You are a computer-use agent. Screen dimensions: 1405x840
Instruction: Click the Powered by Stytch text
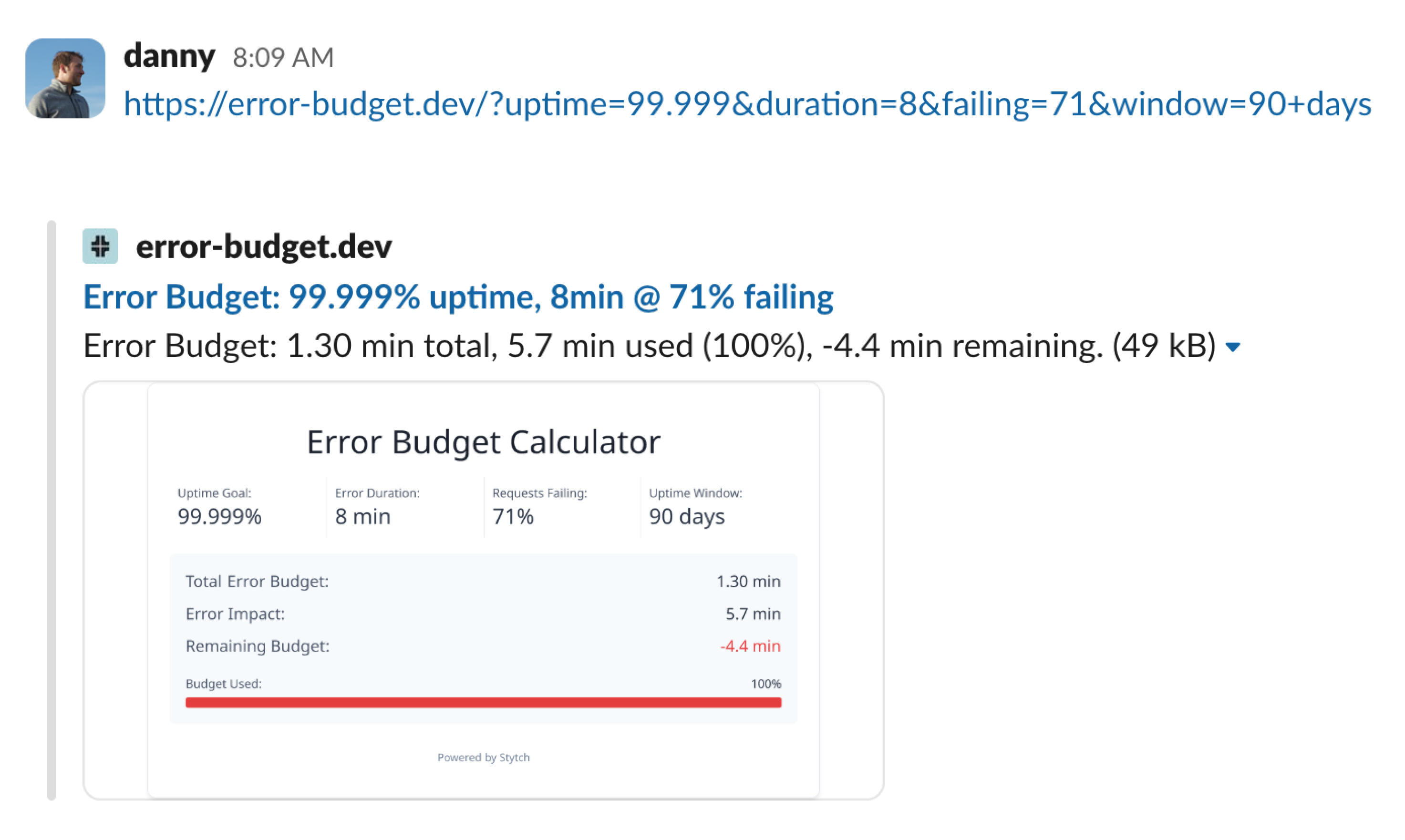[483, 758]
